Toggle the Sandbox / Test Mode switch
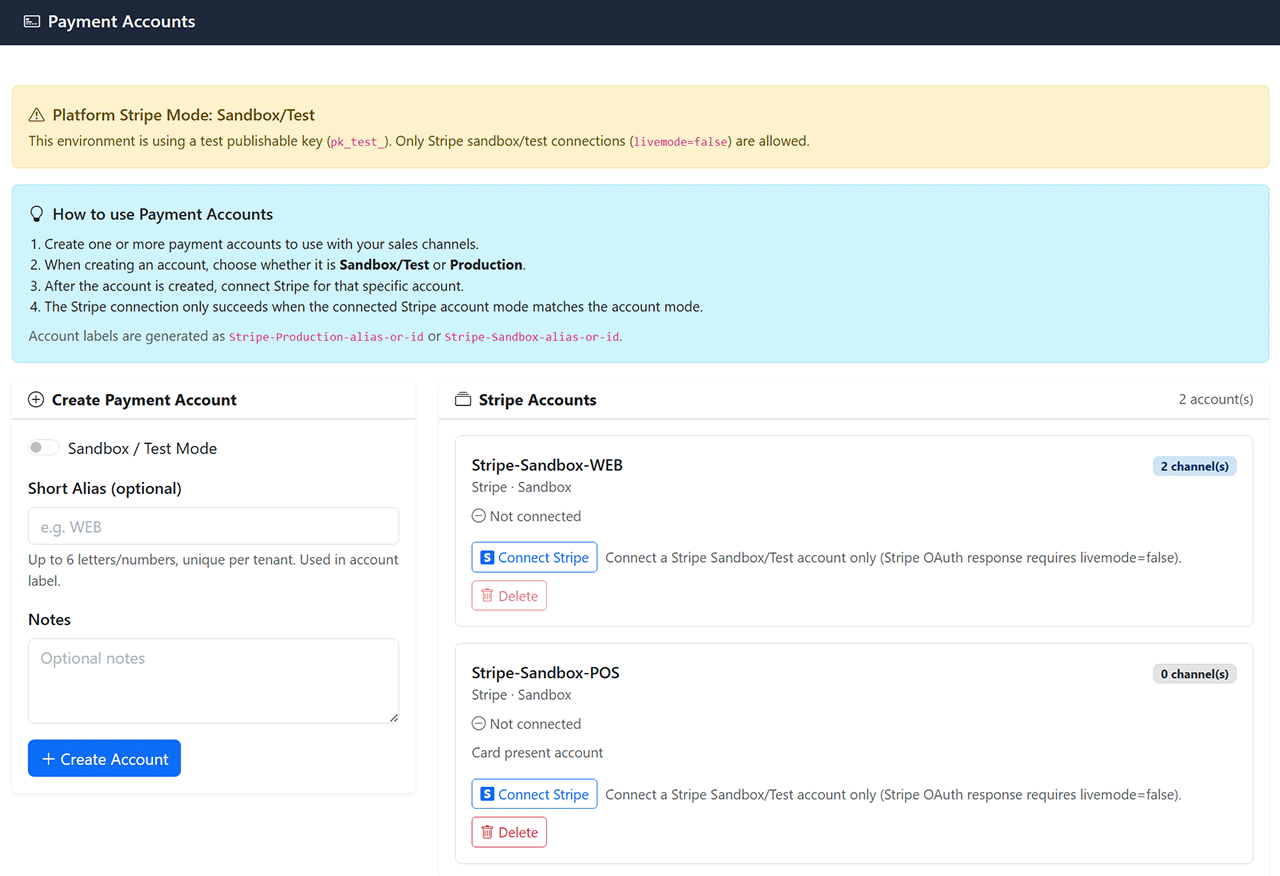Viewport: 1280px width, 876px height. tap(43, 448)
